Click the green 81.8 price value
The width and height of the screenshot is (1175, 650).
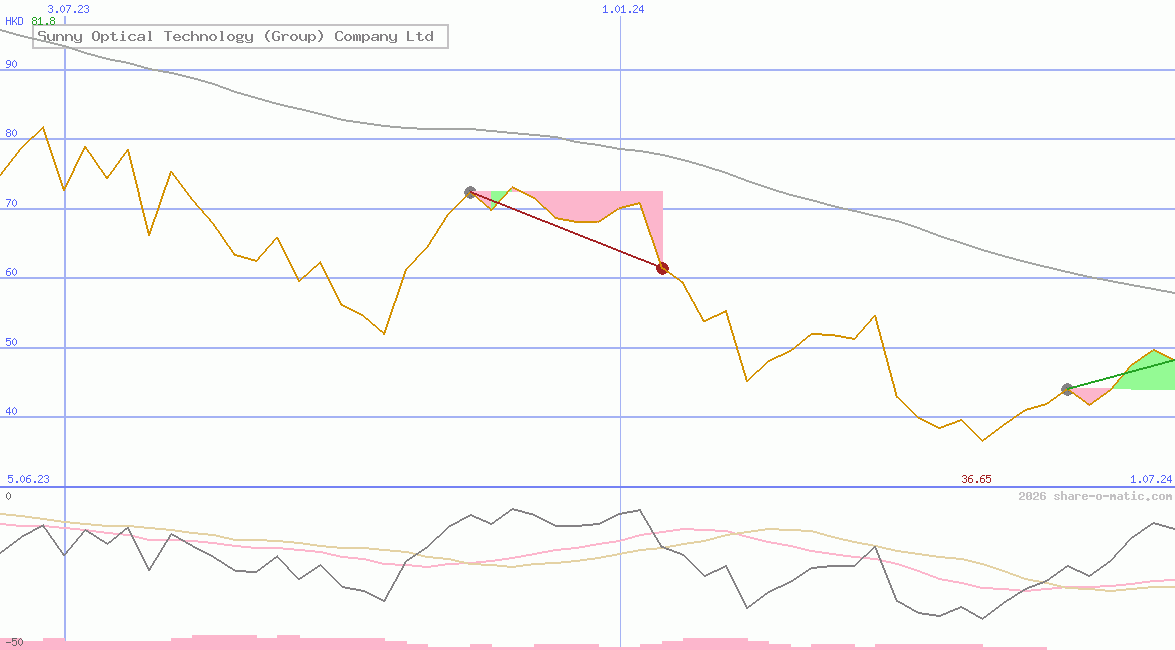point(43,21)
